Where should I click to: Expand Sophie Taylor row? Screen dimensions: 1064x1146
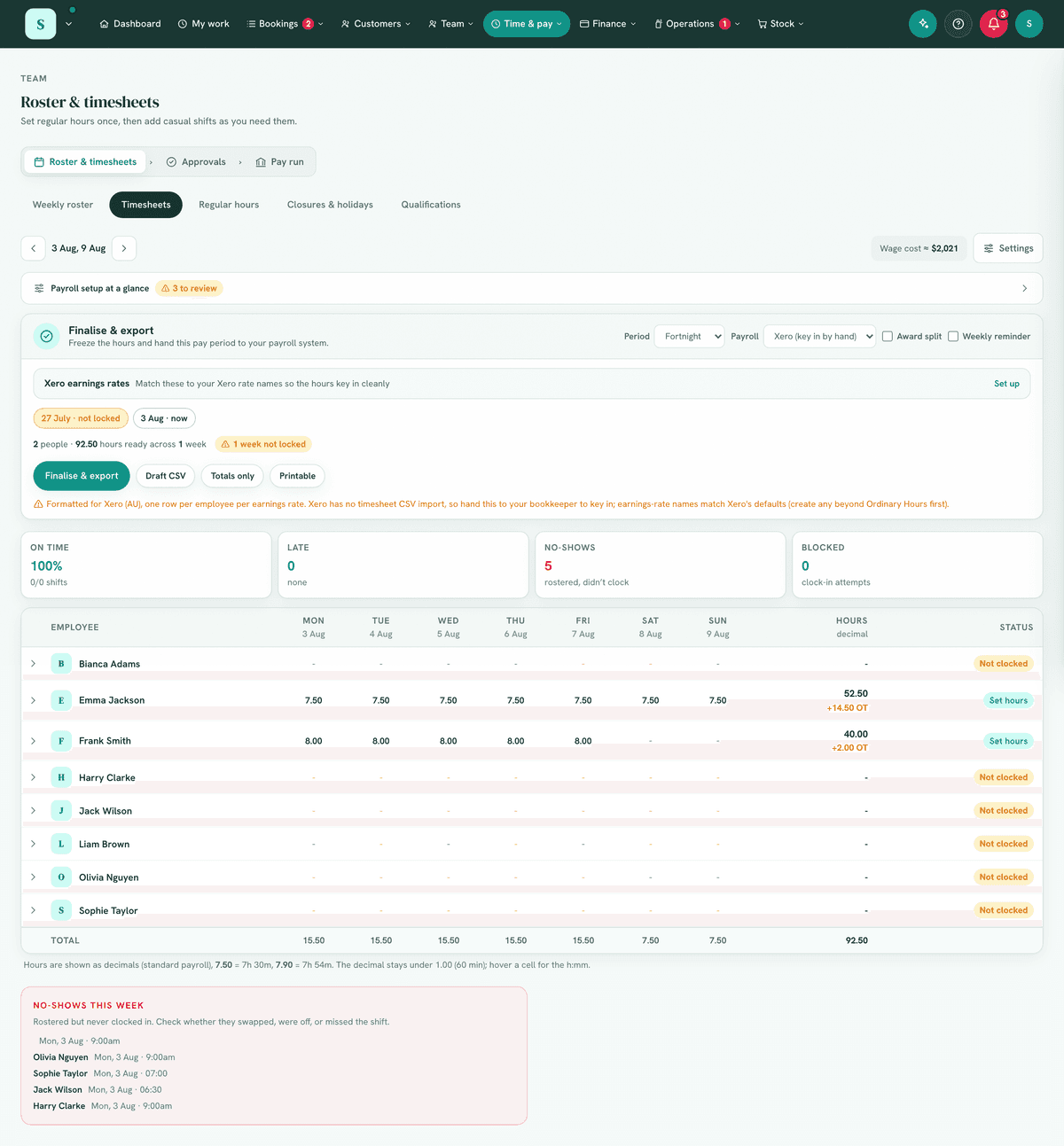coord(34,910)
